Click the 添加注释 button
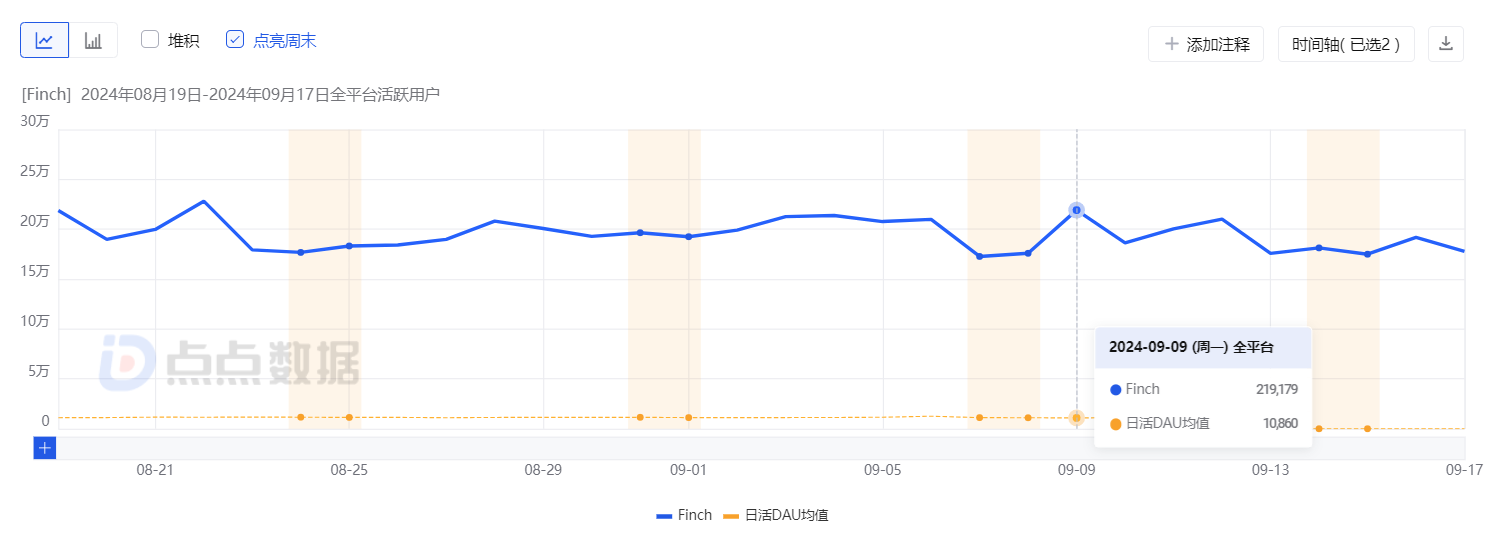 (x=1206, y=44)
